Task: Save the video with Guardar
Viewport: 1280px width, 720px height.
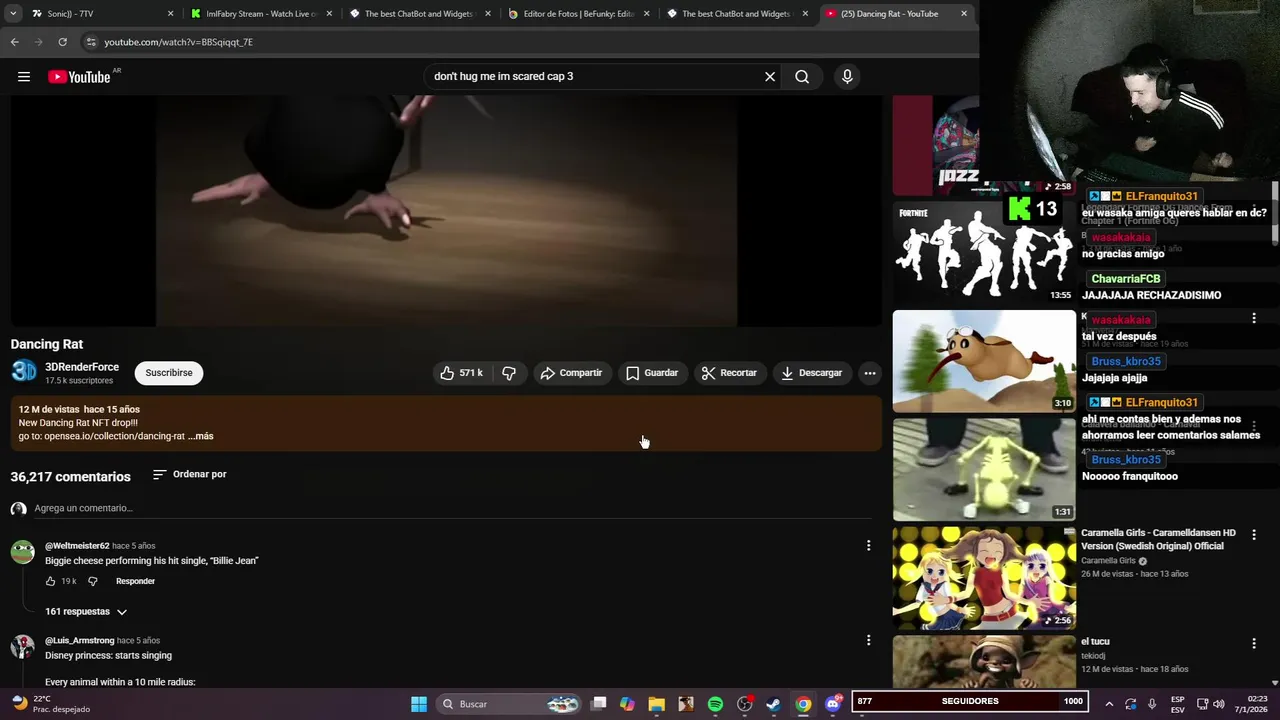Action: [652, 373]
